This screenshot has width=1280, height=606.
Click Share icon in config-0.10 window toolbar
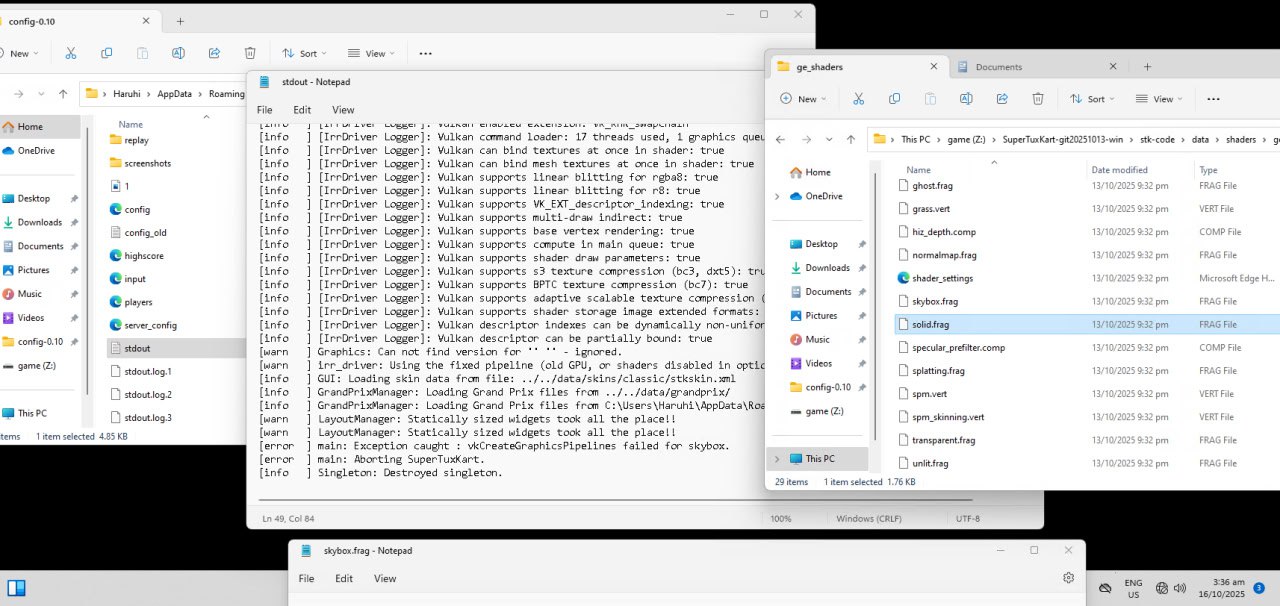(214, 53)
